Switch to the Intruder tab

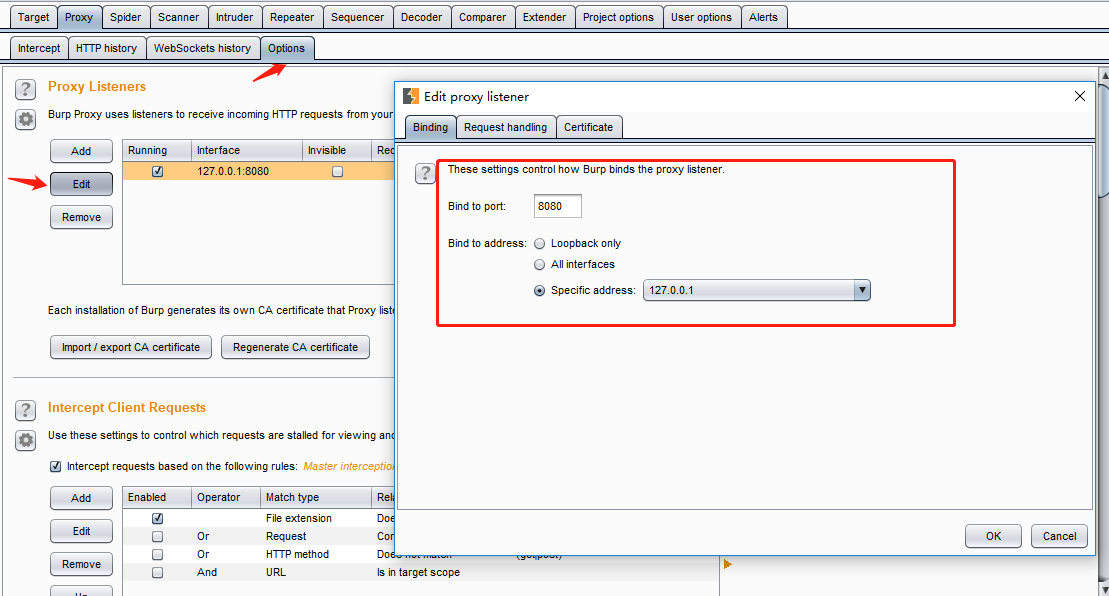click(x=234, y=17)
